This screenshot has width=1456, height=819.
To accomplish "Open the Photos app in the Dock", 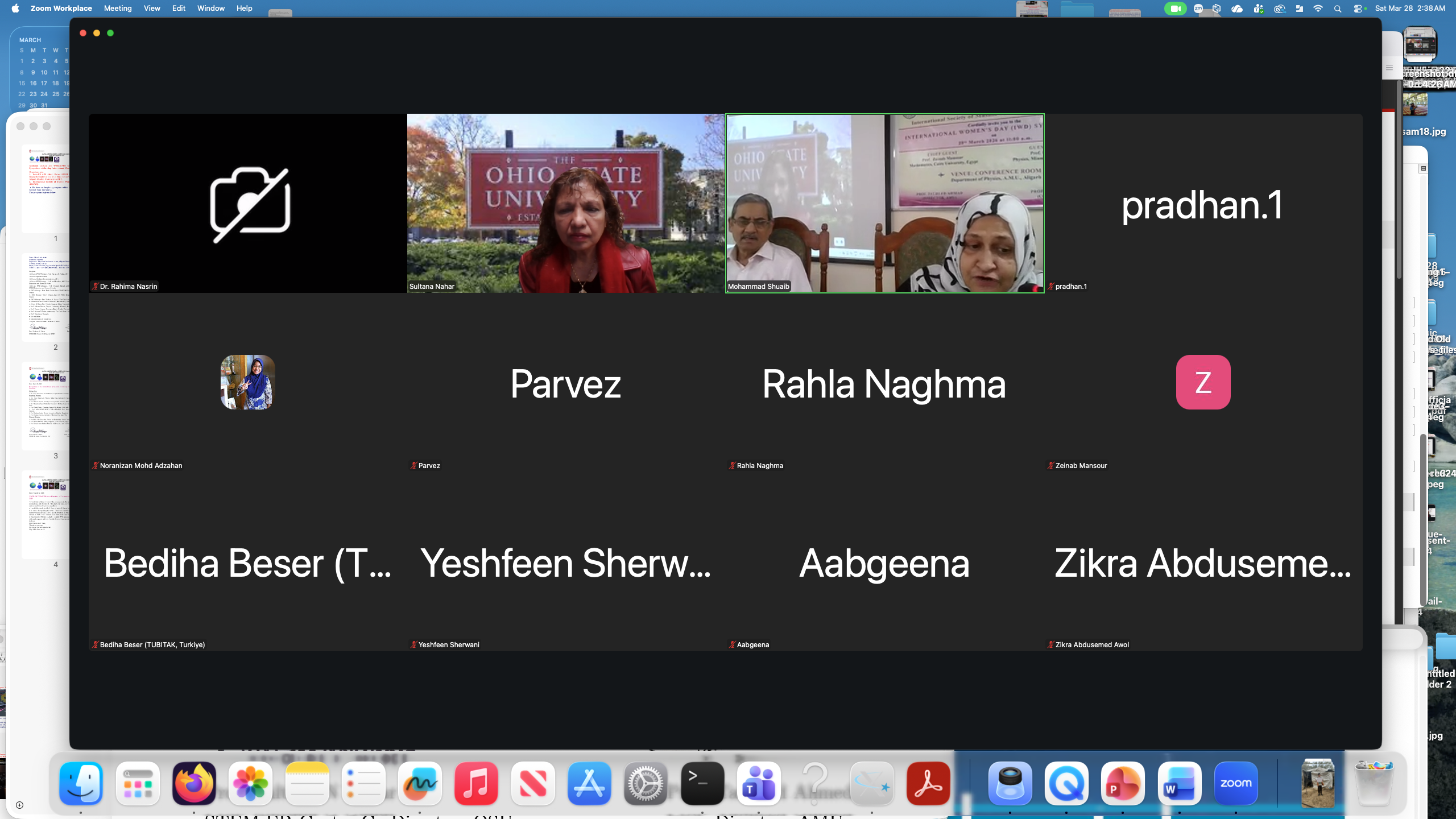I will 250,783.
